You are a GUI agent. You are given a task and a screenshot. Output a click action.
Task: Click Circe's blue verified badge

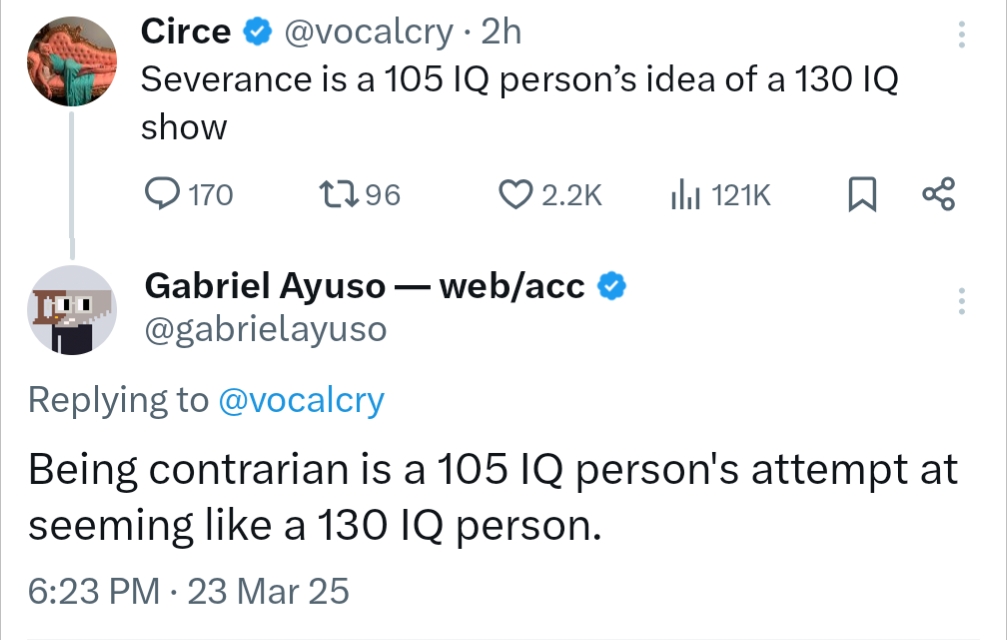point(257,33)
